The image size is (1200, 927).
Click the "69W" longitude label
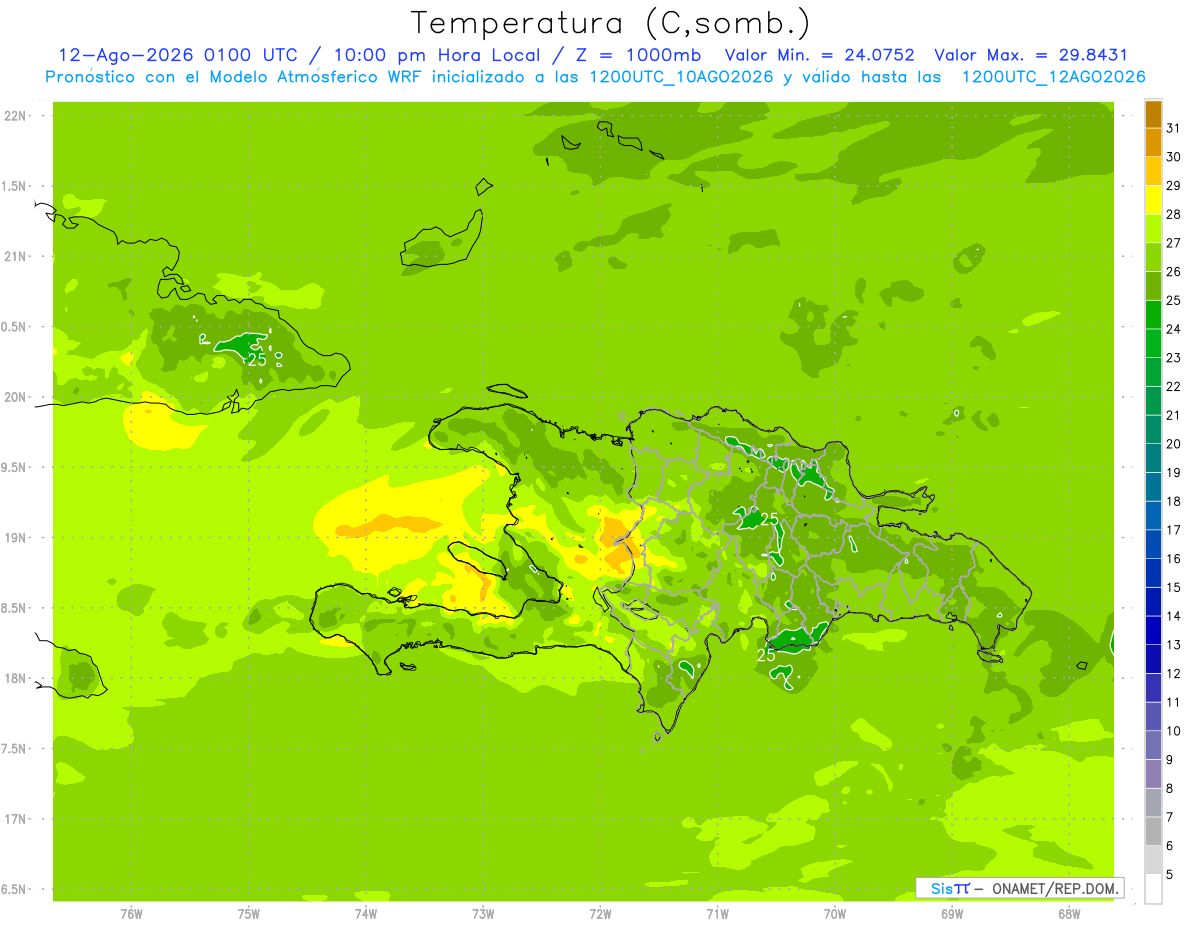(x=952, y=913)
